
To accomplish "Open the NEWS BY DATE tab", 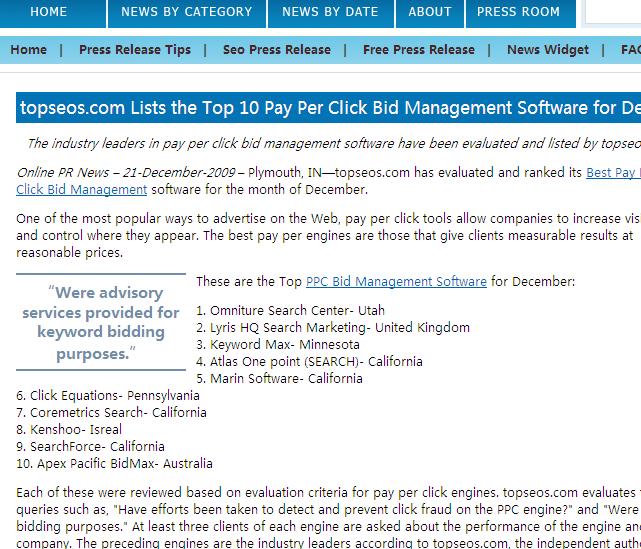I will pyautogui.click(x=330, y=12).
